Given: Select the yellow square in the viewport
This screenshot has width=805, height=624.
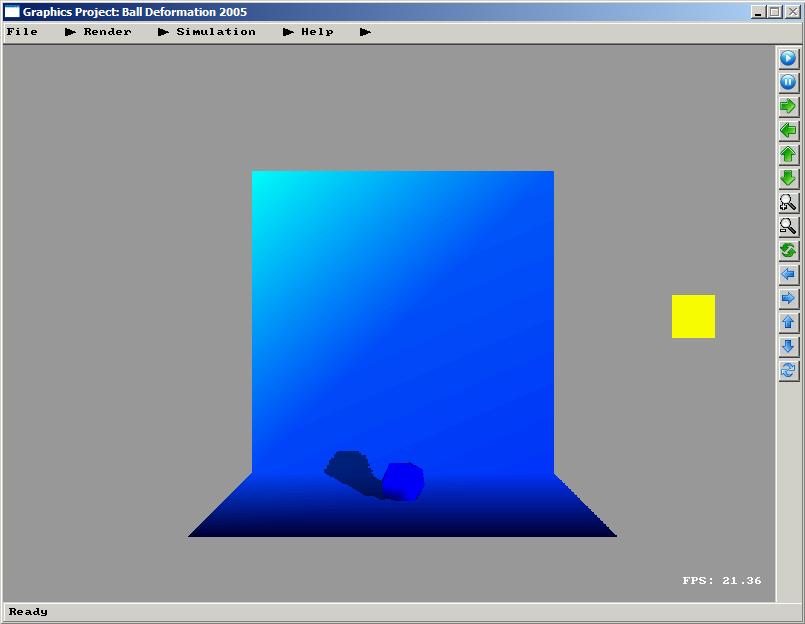Looking at the screenshot, I should [693, 316].
